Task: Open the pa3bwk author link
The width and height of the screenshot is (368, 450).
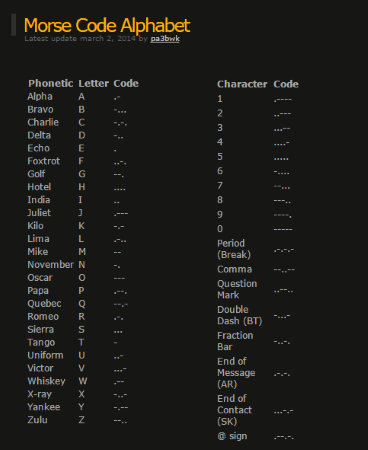Action: click(165, 39)
